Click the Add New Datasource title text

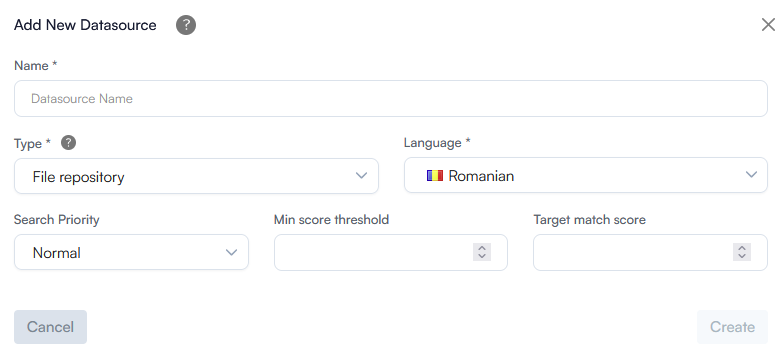coord(85,25)
